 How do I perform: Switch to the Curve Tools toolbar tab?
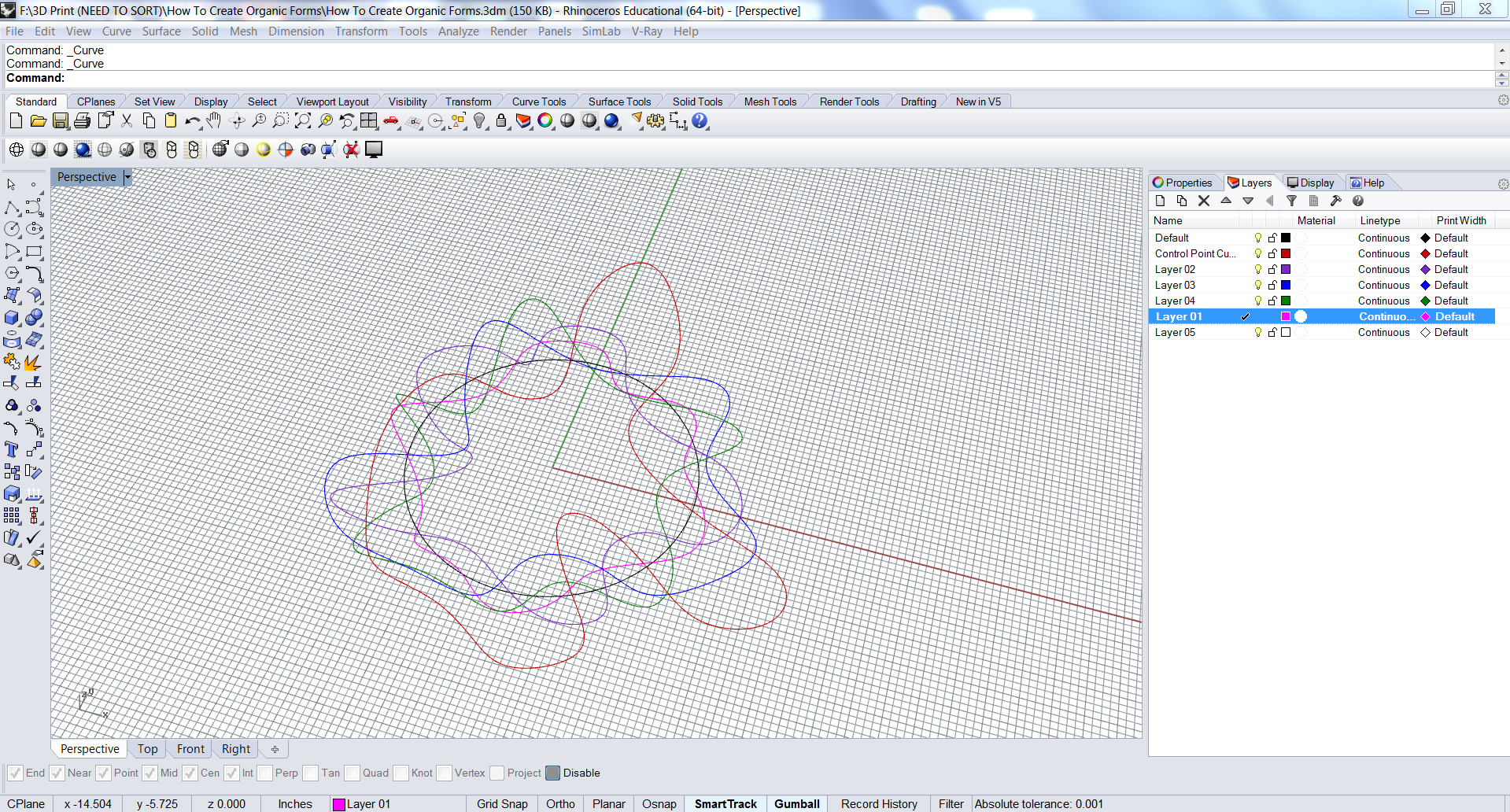tap(539, 101)
